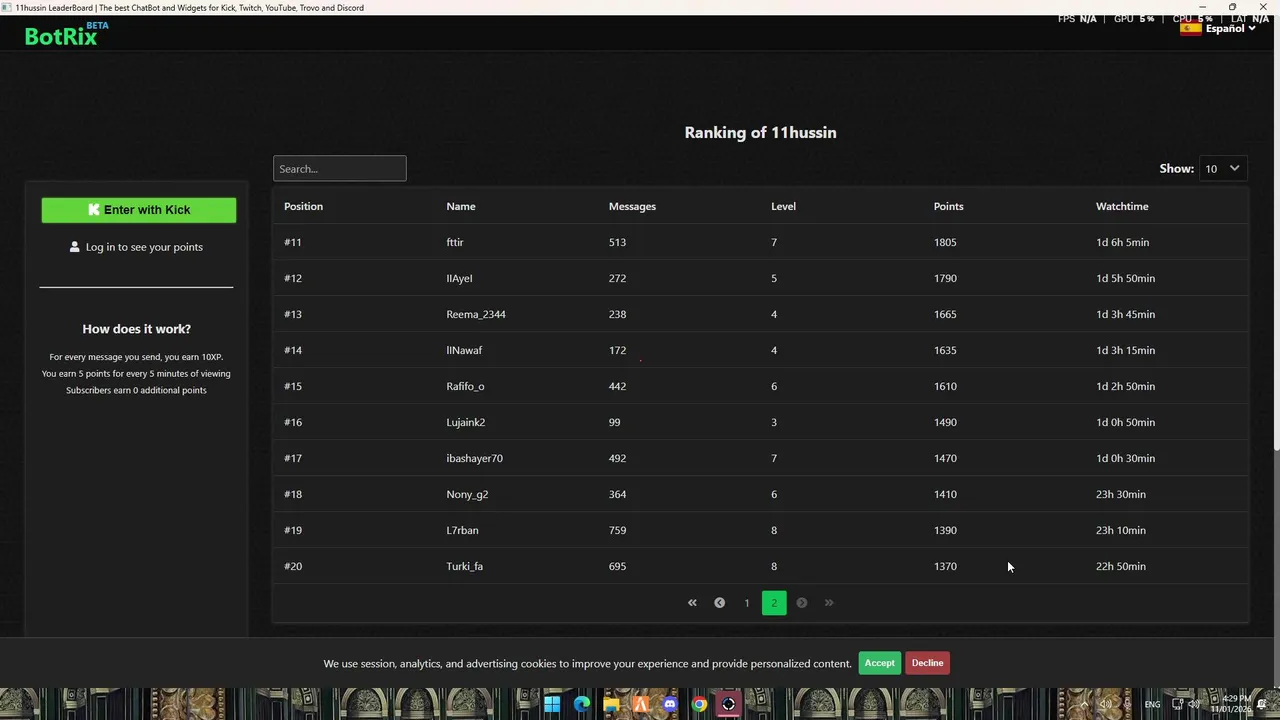Screen dimensions: 1280x720
Task: Click points value 1805
Action: (x=945, y=242)
